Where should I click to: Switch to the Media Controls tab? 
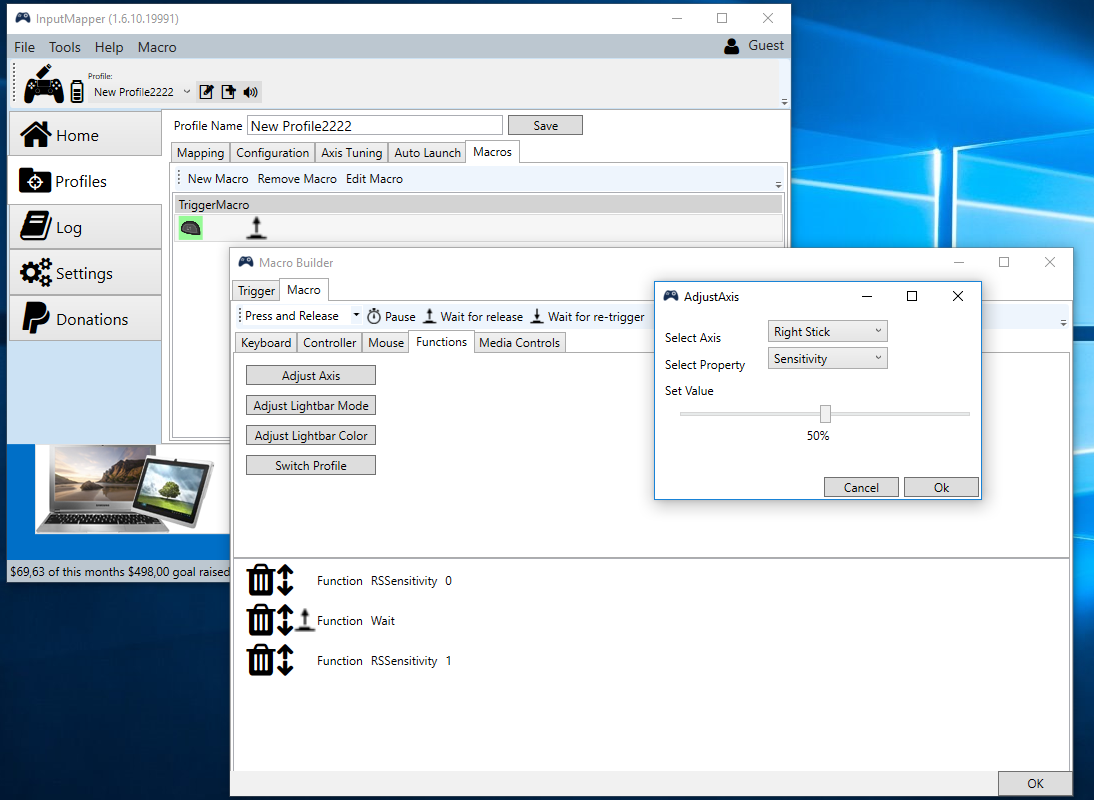coord(520,342)
